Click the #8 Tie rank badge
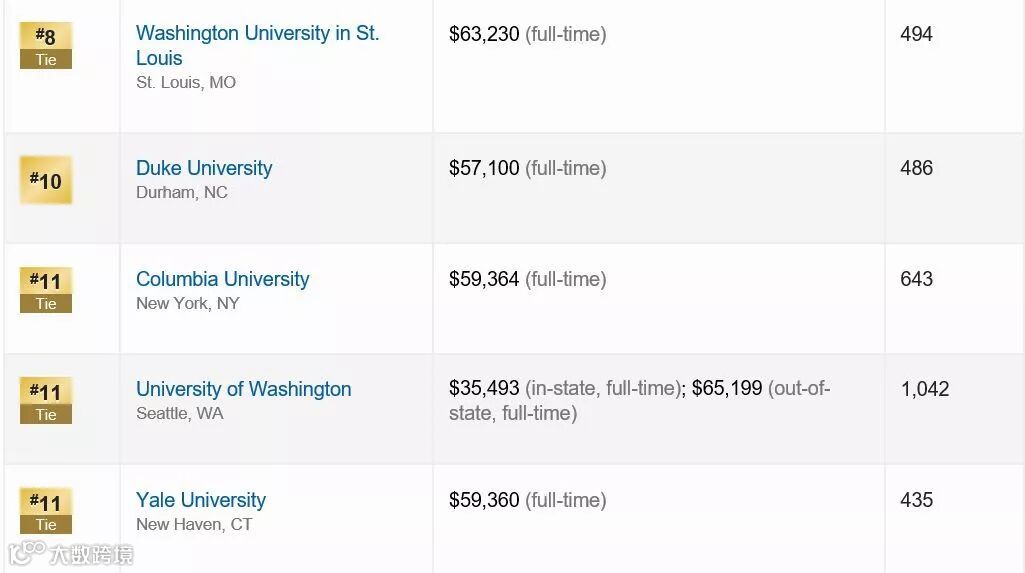This screenshot has height=573, width=1025. 46,46
